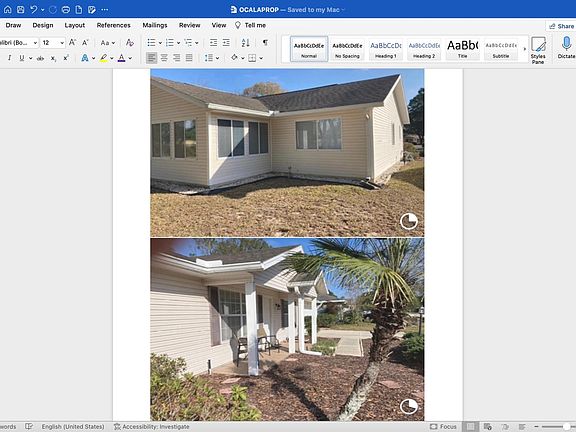Screen dimensions: 576x432
Task: Toggle underline formatting
Action: tap(22, 58)
